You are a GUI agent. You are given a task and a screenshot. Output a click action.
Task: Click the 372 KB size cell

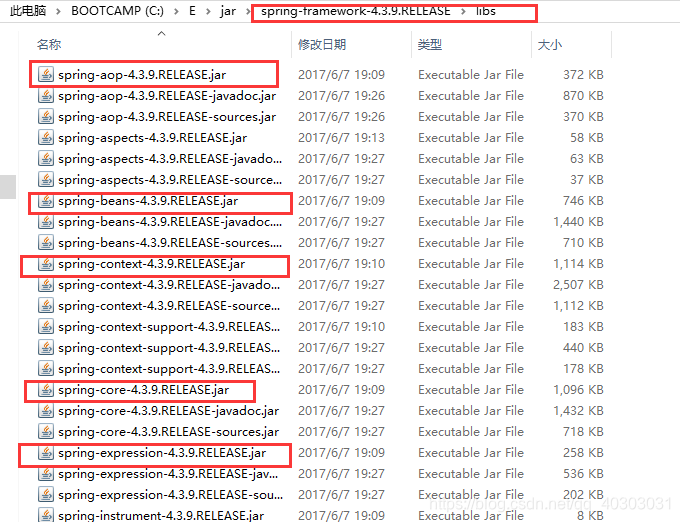[x=583, y=75]
